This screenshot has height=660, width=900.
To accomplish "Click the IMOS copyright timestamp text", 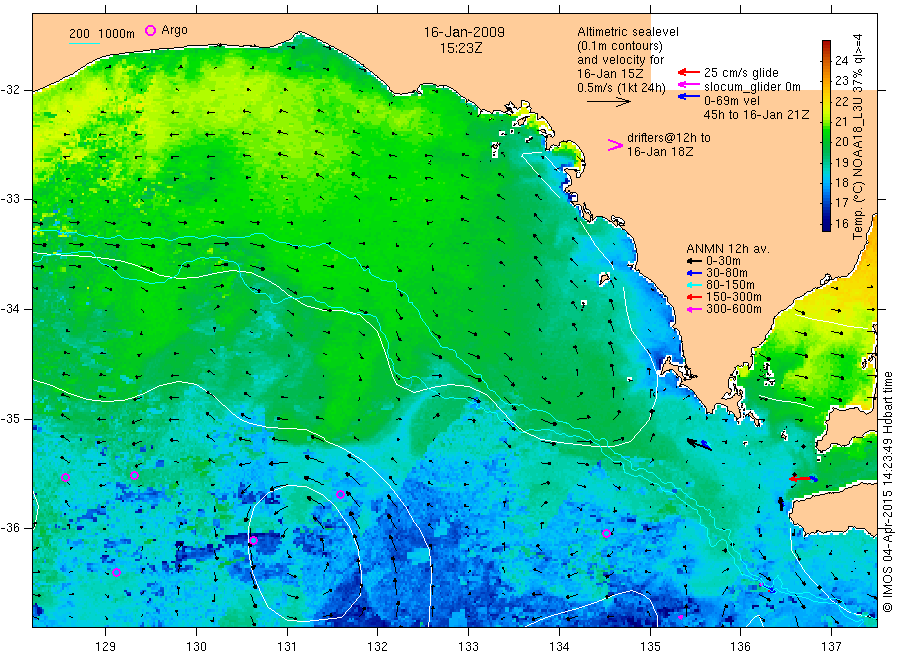I will coord(887,491).
